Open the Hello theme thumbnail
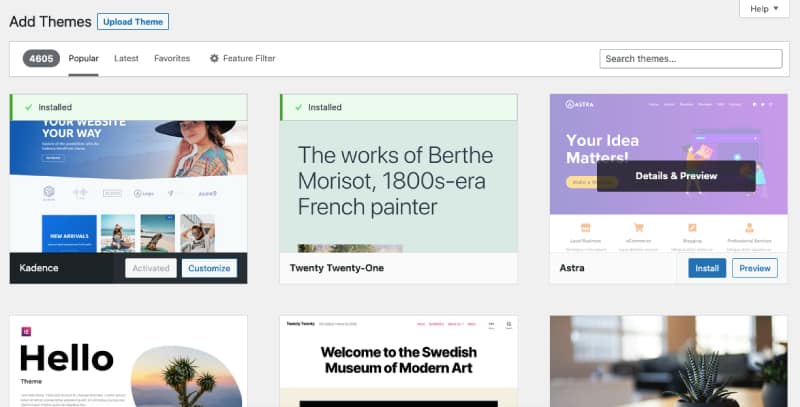This screenshot has height=407, width=800. coord(128,362)
